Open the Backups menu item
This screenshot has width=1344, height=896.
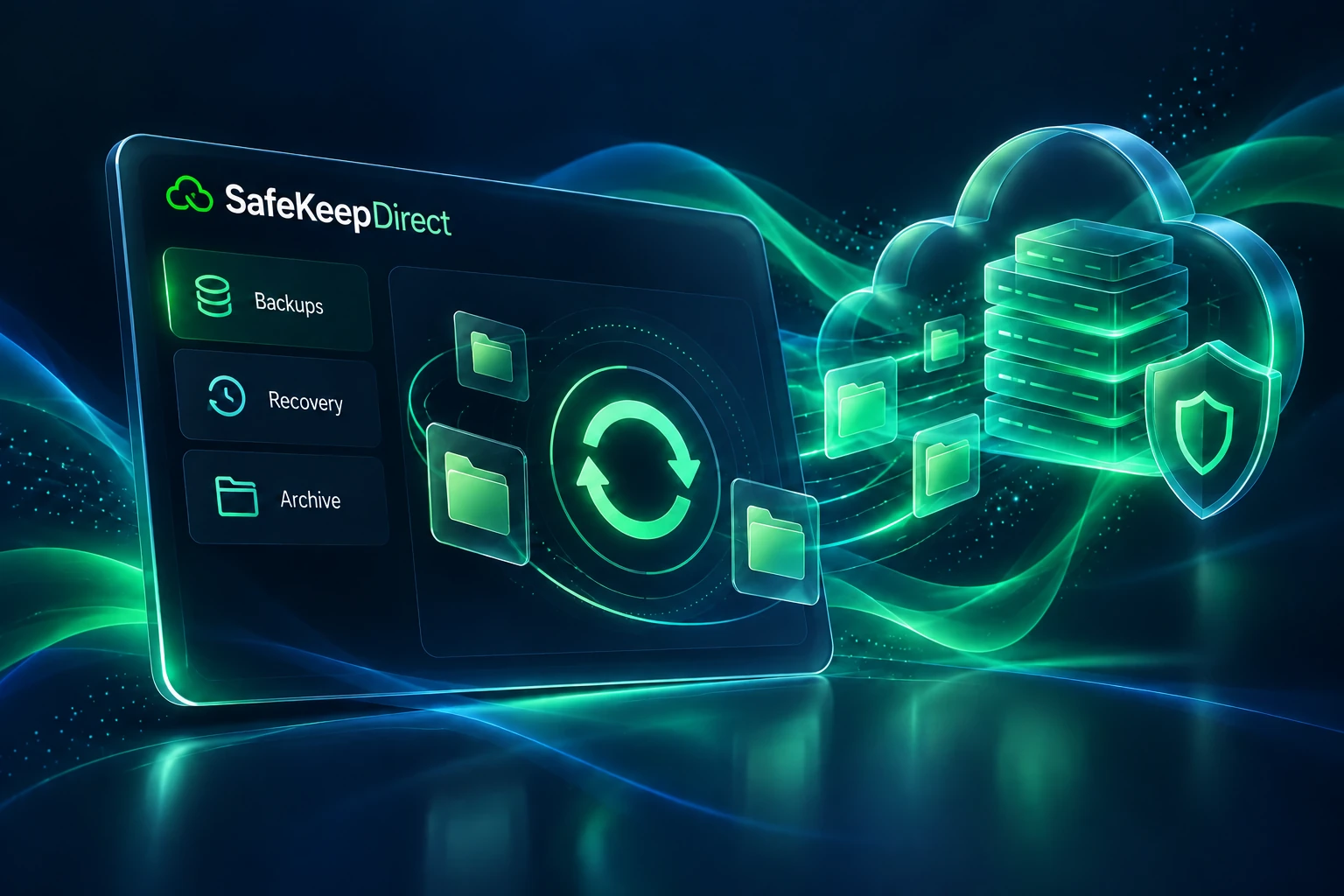268,299
